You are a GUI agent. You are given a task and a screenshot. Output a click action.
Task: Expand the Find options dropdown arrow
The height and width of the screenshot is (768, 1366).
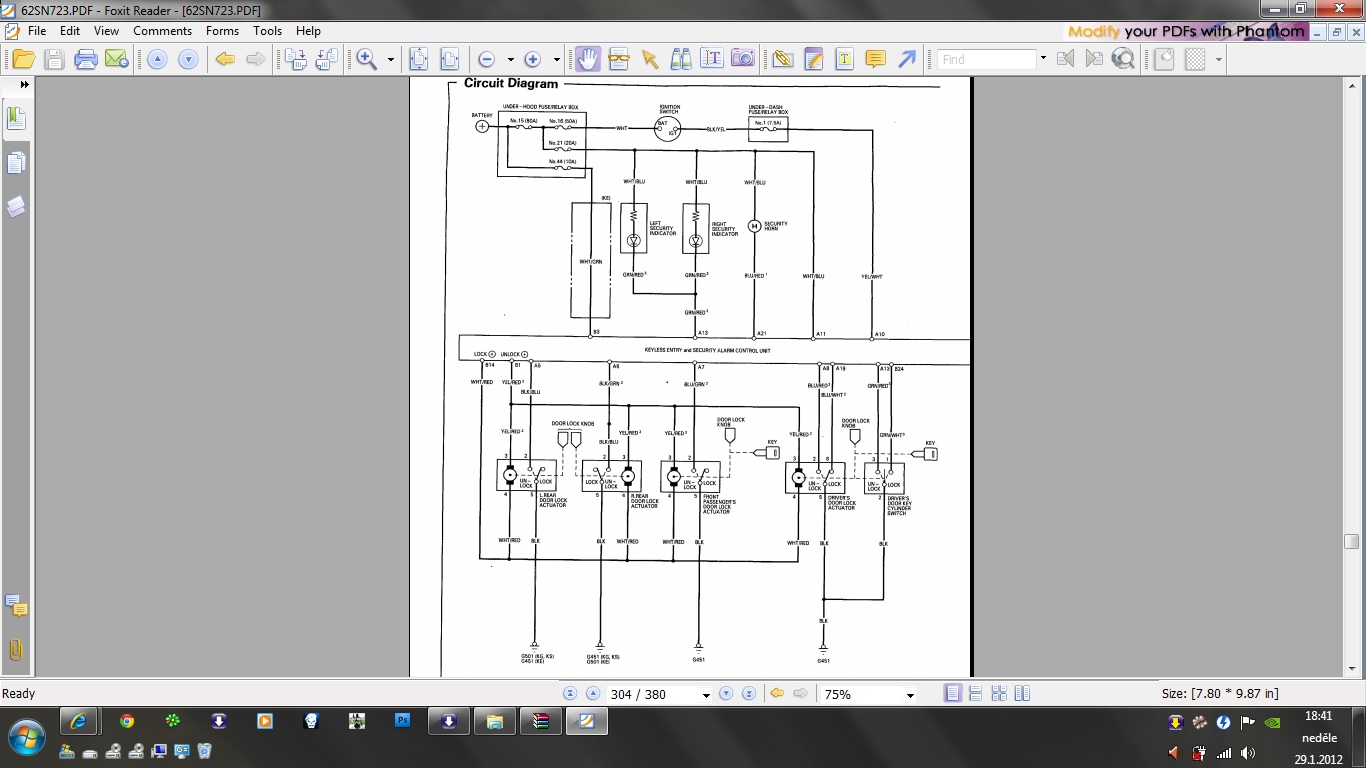tap(1043, 59)
